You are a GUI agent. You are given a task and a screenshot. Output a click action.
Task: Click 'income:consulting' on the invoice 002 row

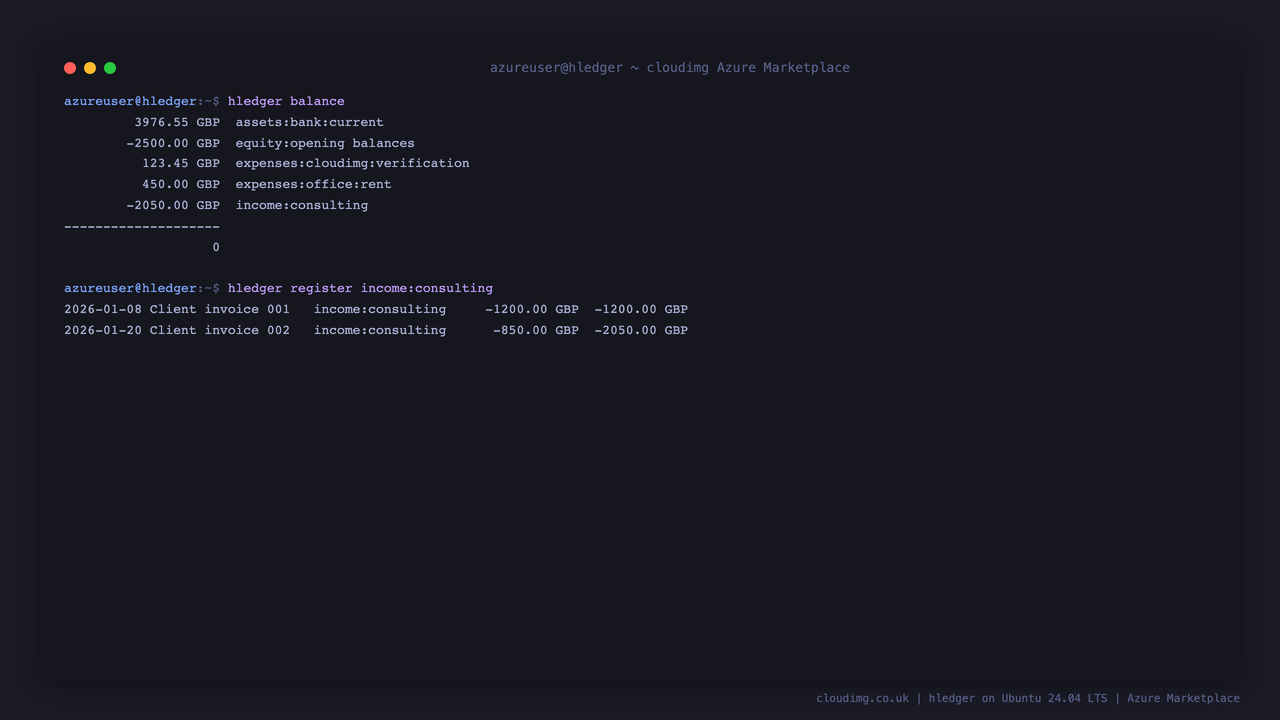coord(380,330)
